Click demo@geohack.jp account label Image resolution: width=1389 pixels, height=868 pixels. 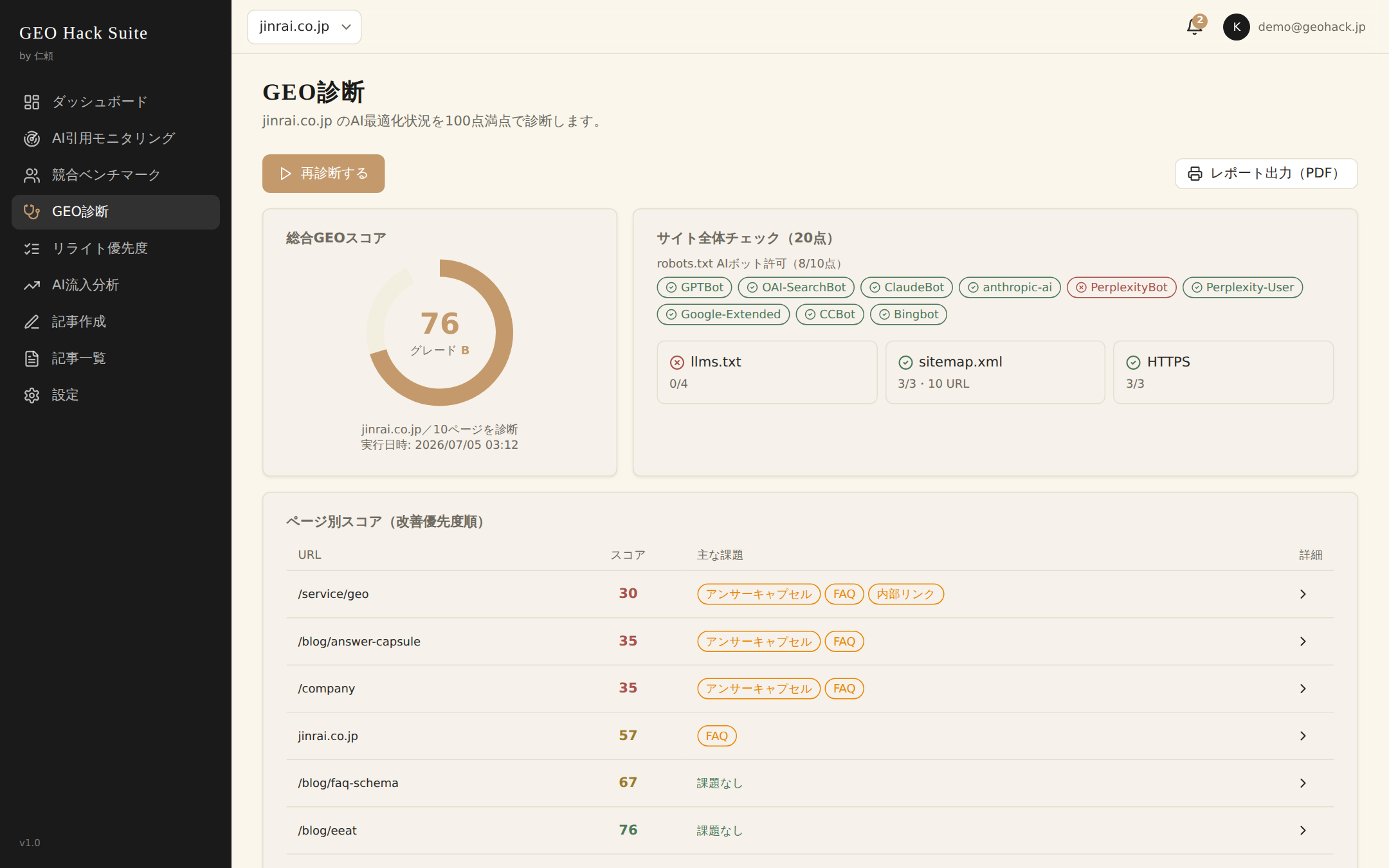1312,27
